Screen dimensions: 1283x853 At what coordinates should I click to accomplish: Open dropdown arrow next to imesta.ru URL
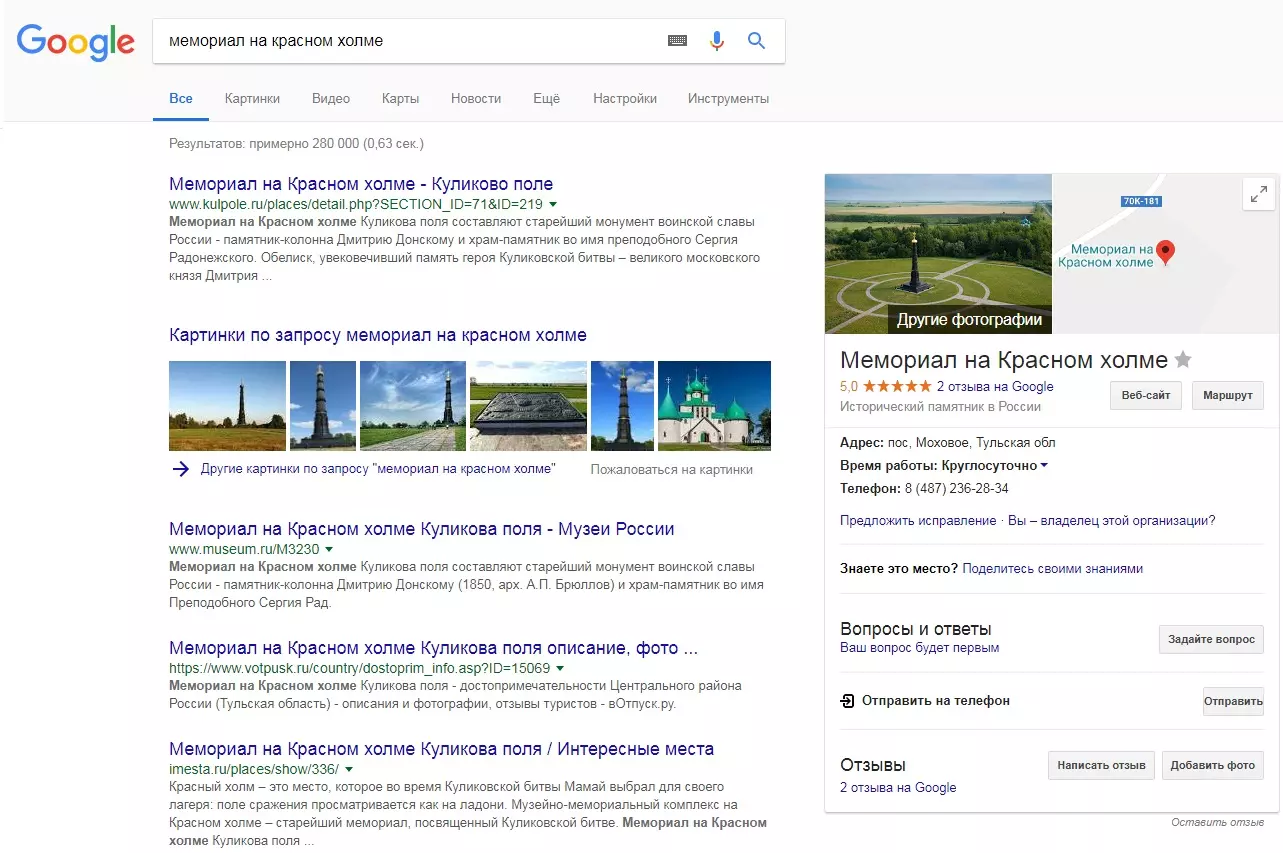point(349,769)
